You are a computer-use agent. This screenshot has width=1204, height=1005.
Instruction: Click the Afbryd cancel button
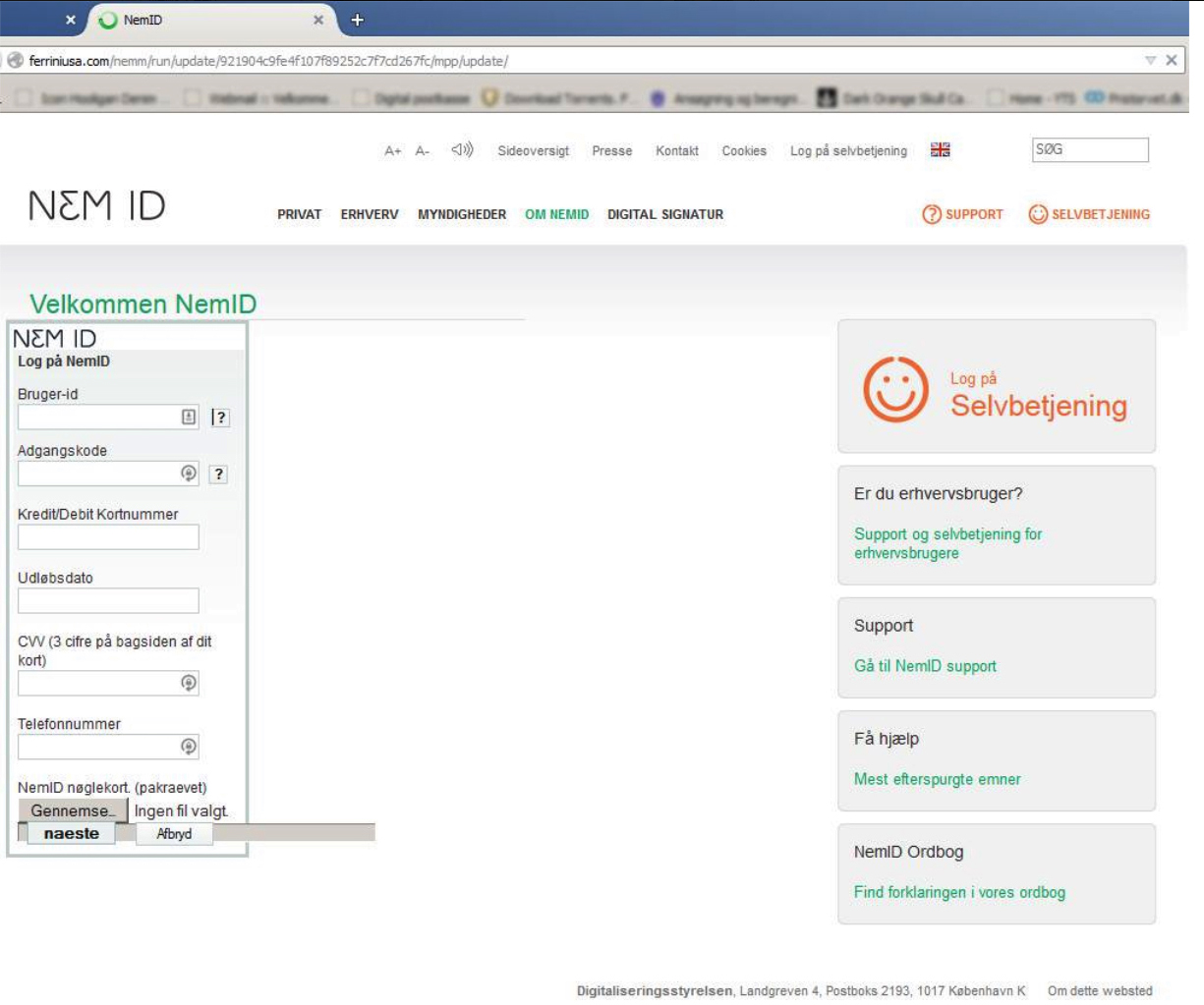click(x=174, y=833)
